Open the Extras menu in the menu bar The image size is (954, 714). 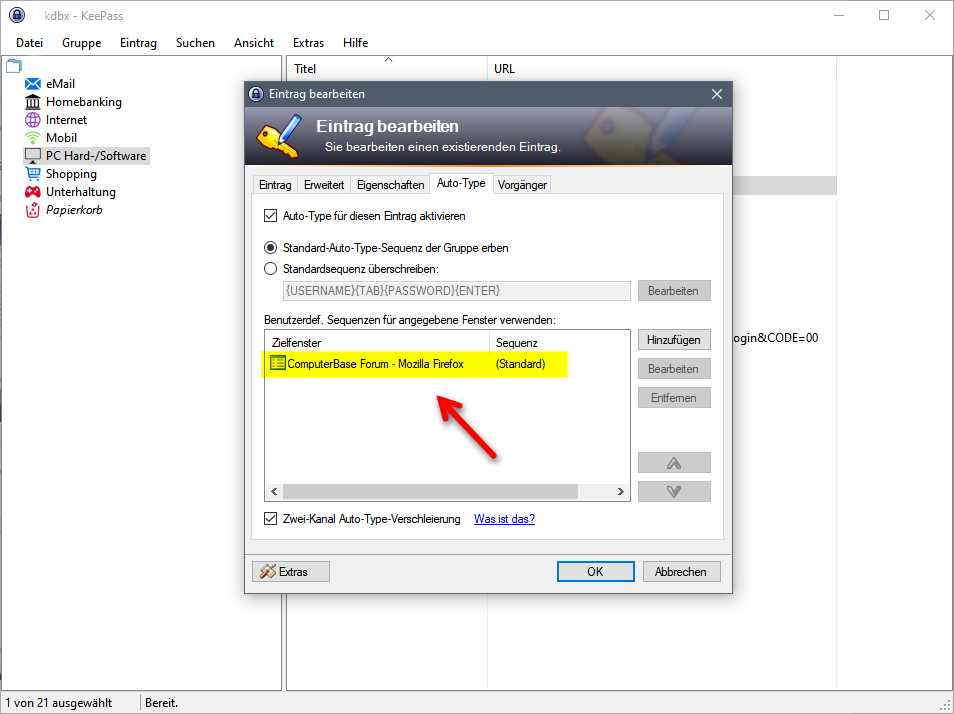coord(308,43)
